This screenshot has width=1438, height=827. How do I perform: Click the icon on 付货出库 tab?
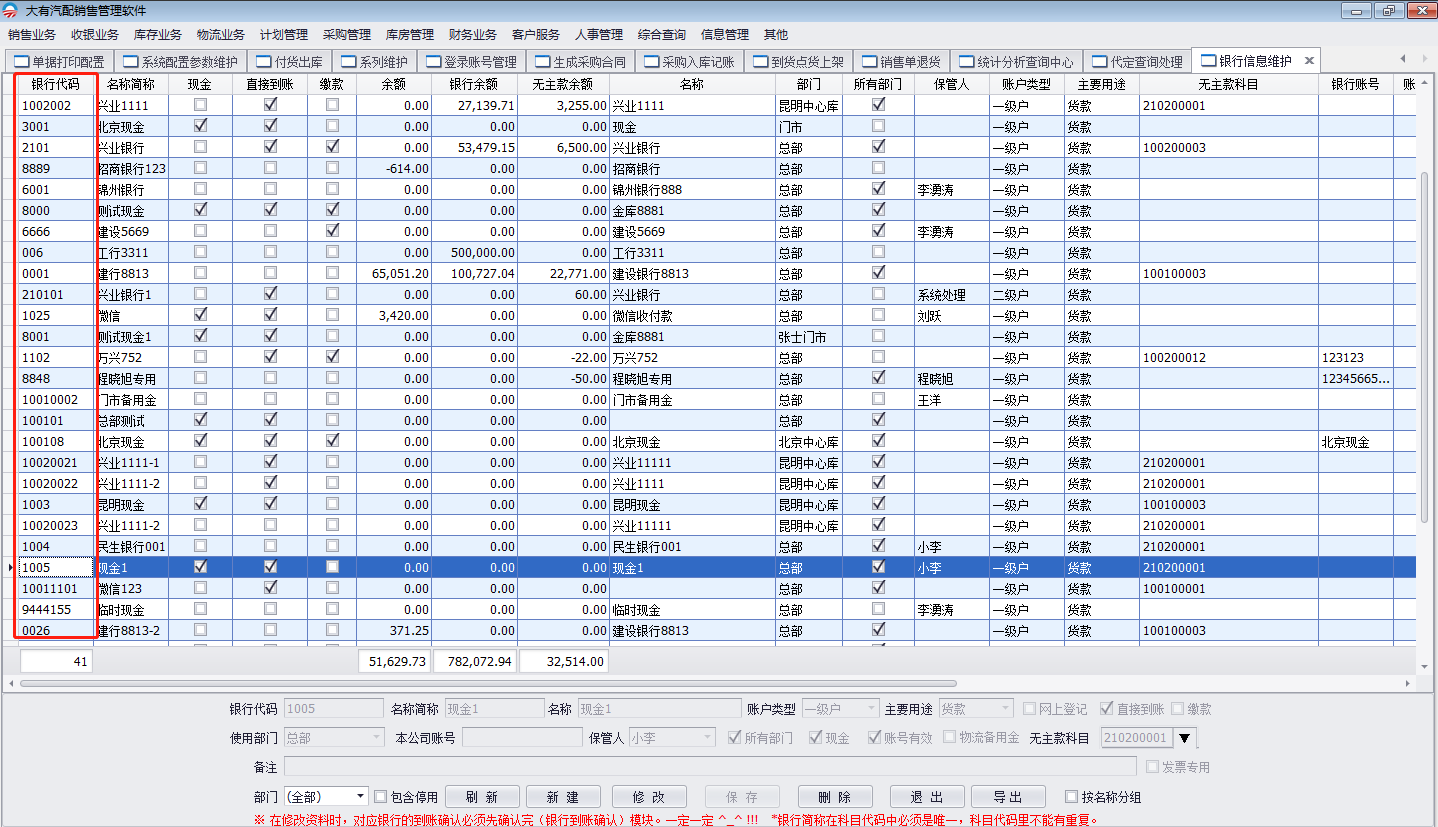coord(264,61)
